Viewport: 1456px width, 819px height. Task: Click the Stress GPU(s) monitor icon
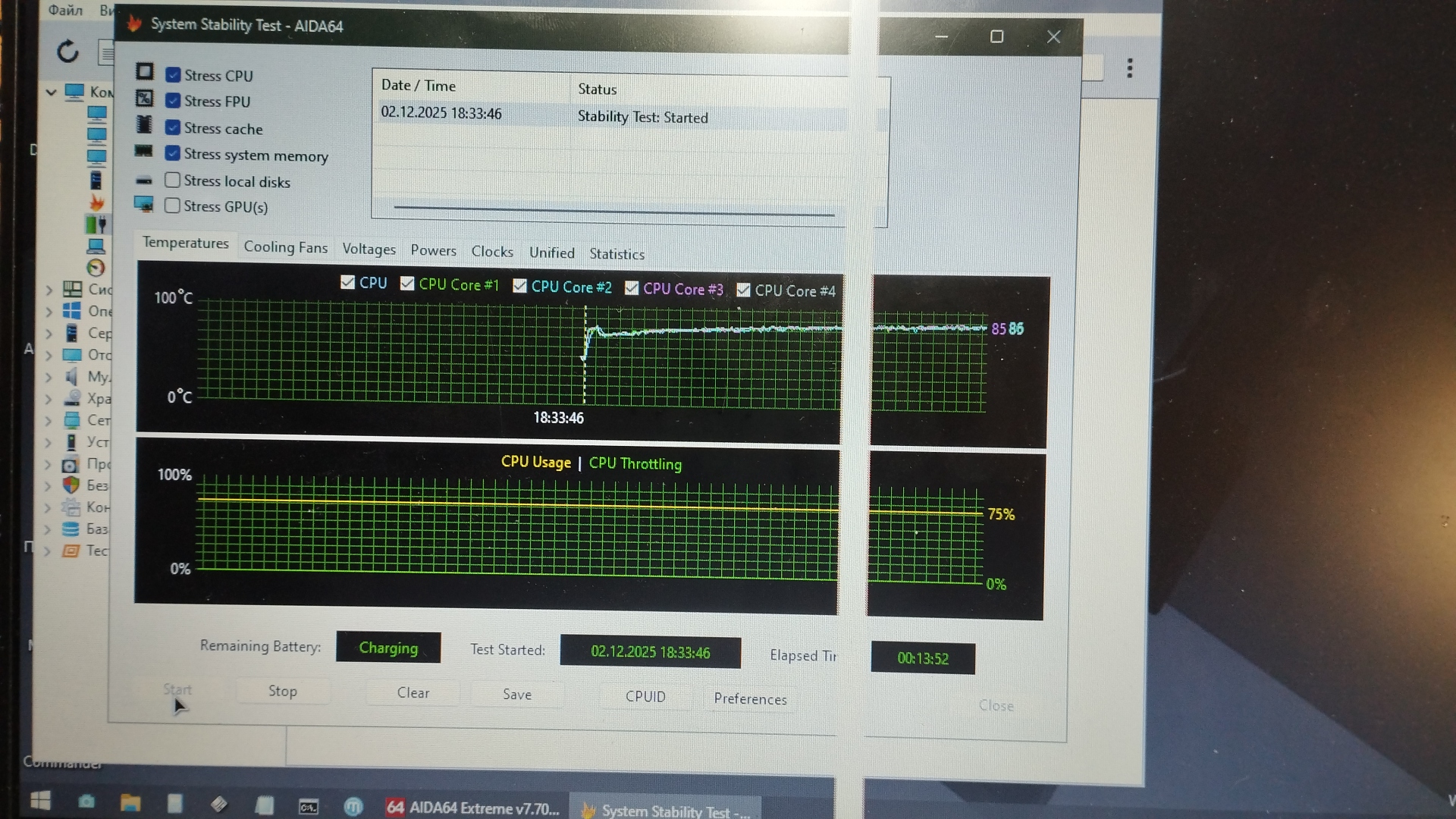tap(143, 204)
